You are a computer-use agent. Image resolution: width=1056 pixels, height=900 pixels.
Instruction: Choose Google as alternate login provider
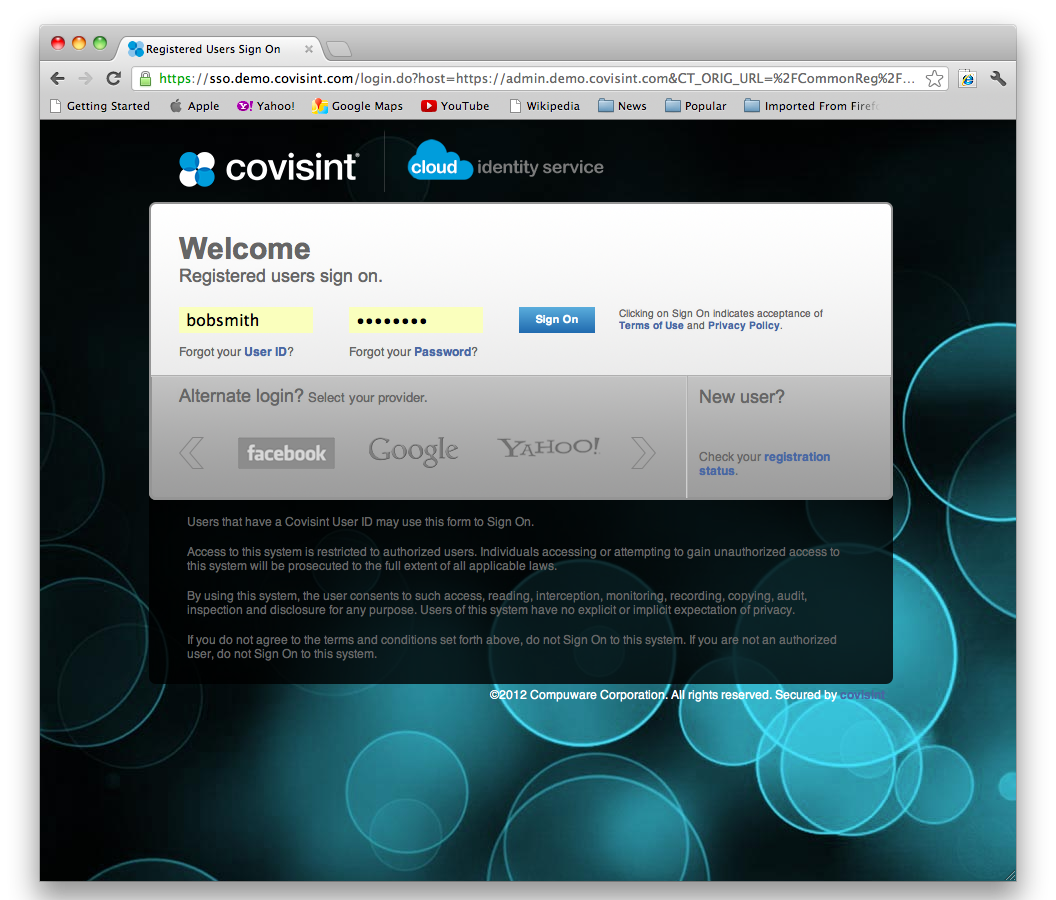(x=413, y=451)
